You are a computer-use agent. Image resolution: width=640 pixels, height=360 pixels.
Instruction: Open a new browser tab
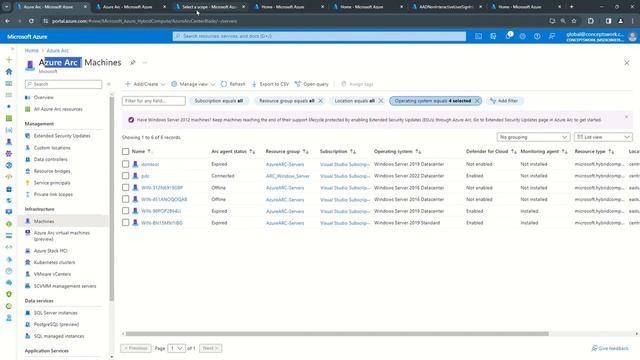point(571,7)
